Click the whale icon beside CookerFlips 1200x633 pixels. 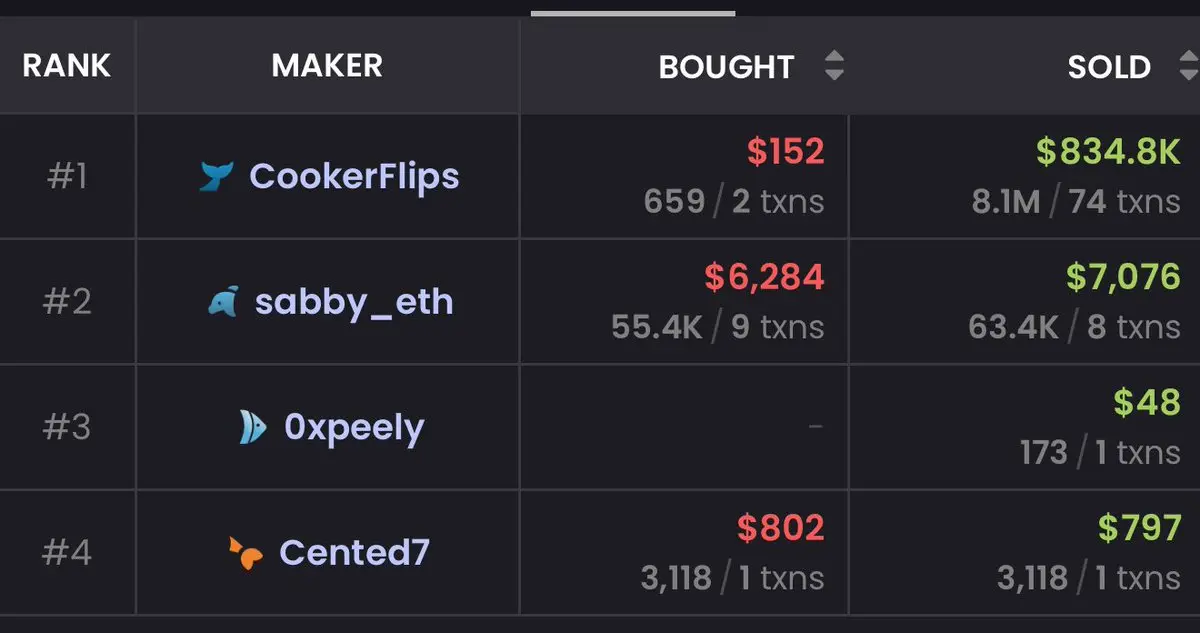pyautogui.click(x=216, y=176)
